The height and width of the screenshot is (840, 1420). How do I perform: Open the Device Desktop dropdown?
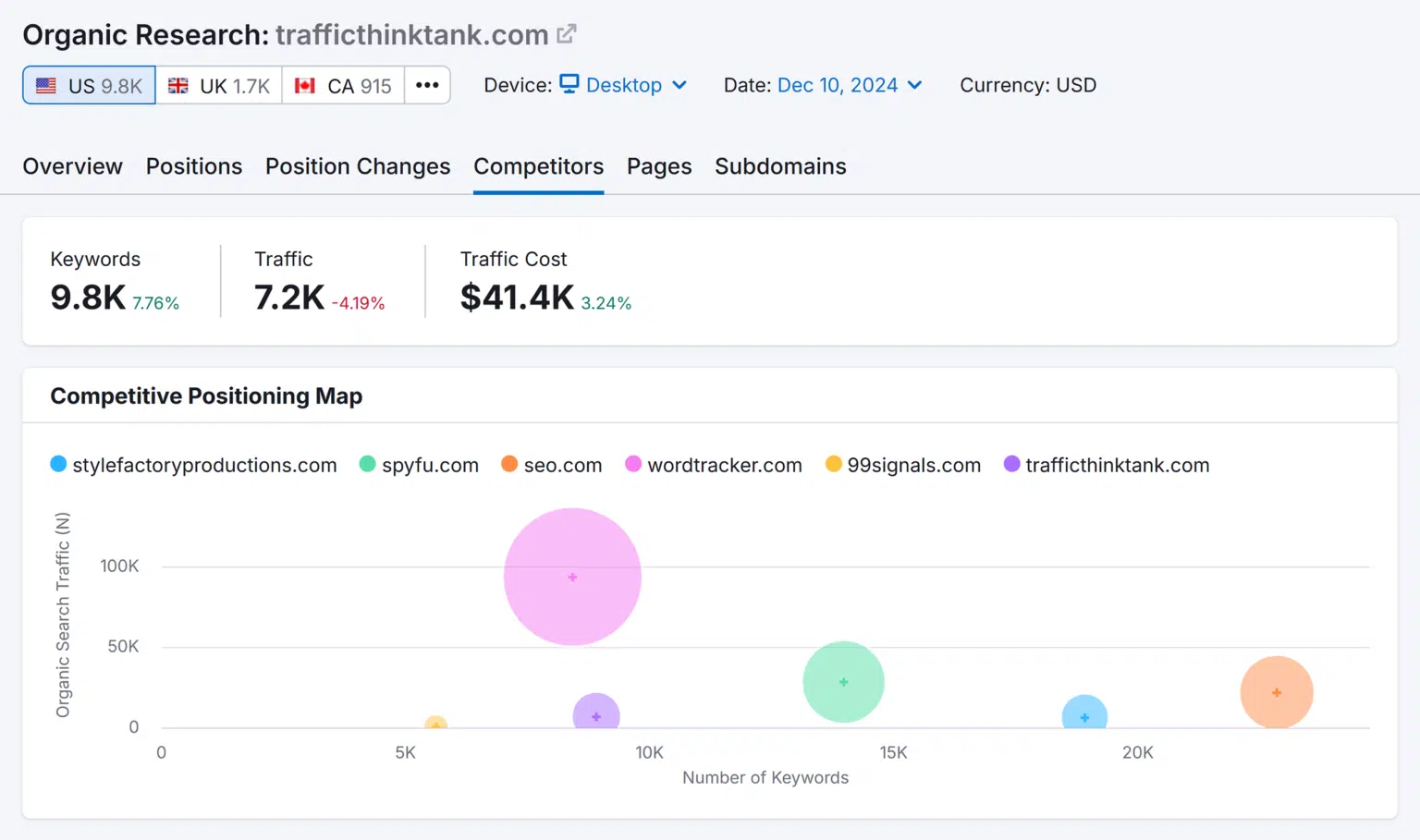(x=623, y=85)
